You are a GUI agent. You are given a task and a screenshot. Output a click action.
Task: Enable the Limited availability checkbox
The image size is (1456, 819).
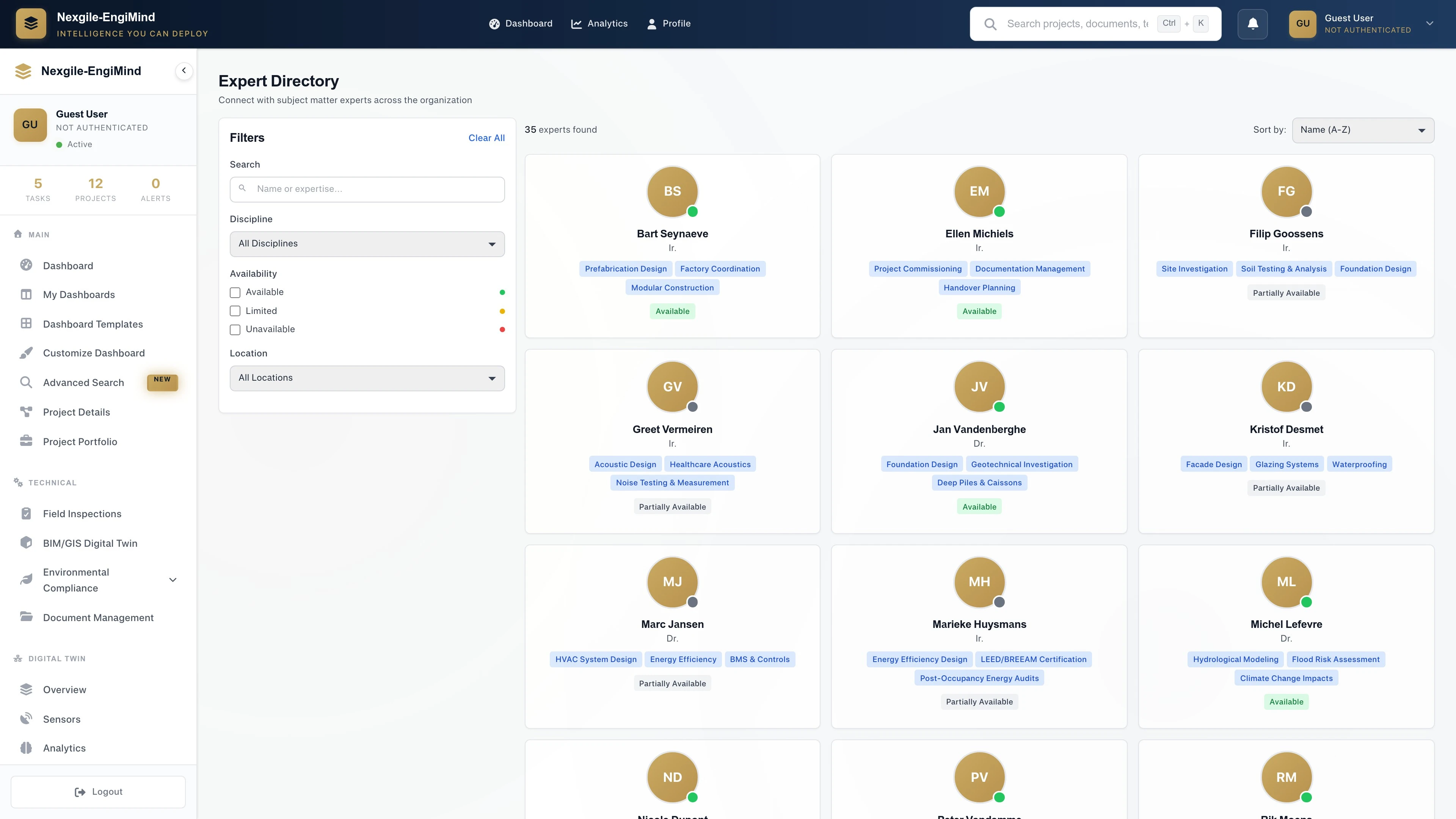coord(235,311)
